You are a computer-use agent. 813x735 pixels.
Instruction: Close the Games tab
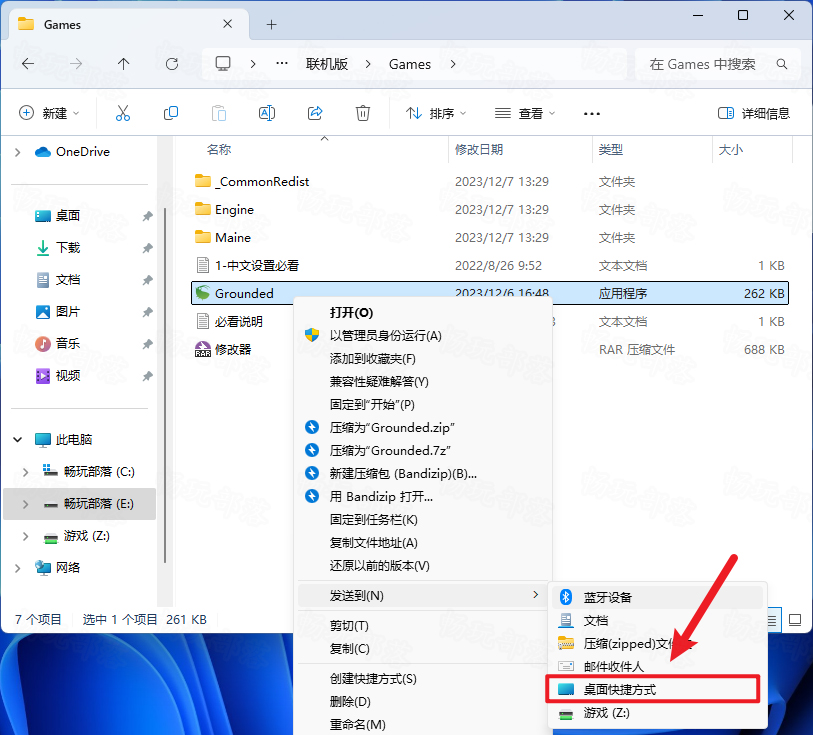(x=227, y=24)
